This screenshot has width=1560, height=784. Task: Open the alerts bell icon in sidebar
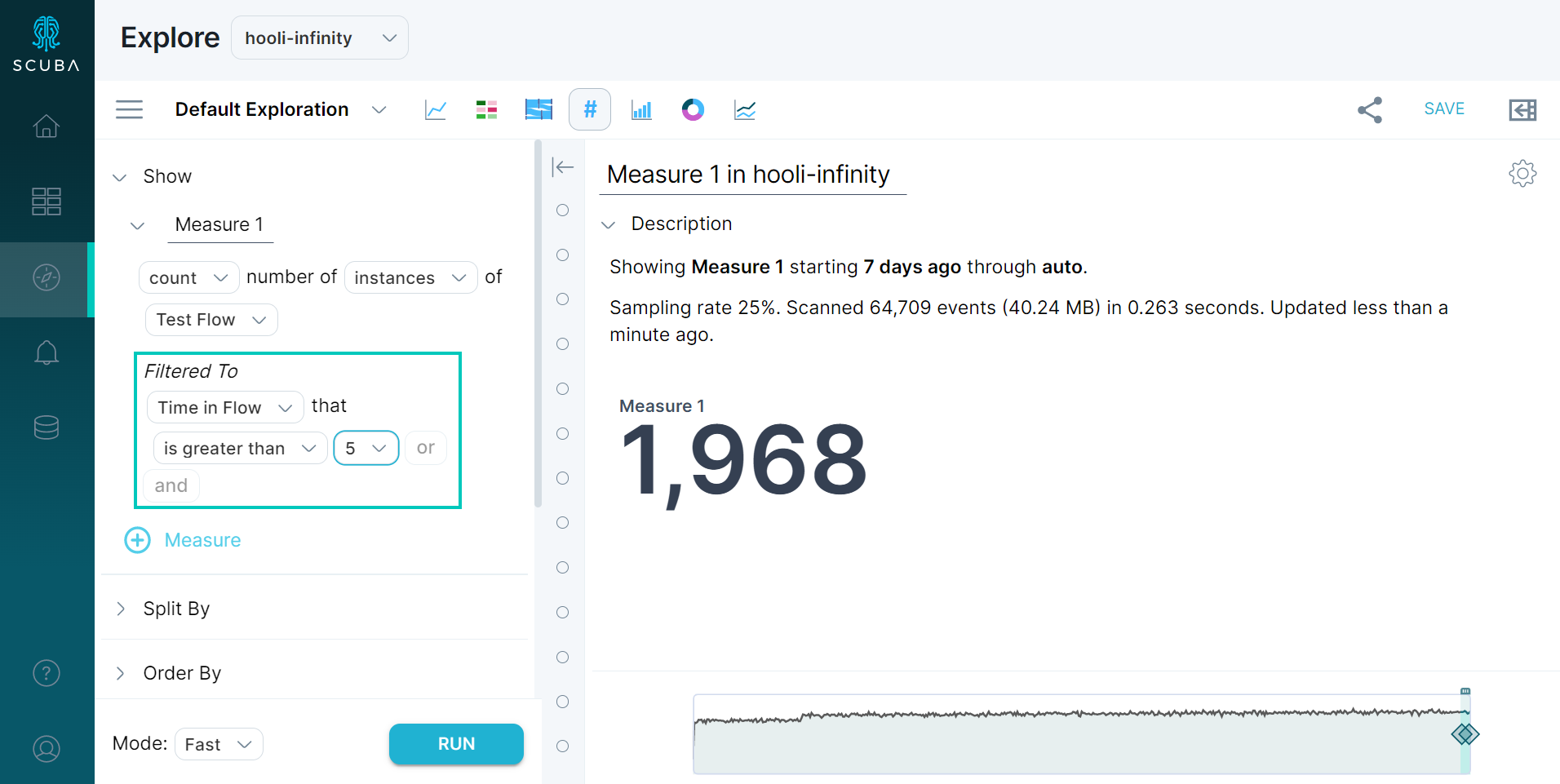47,352
